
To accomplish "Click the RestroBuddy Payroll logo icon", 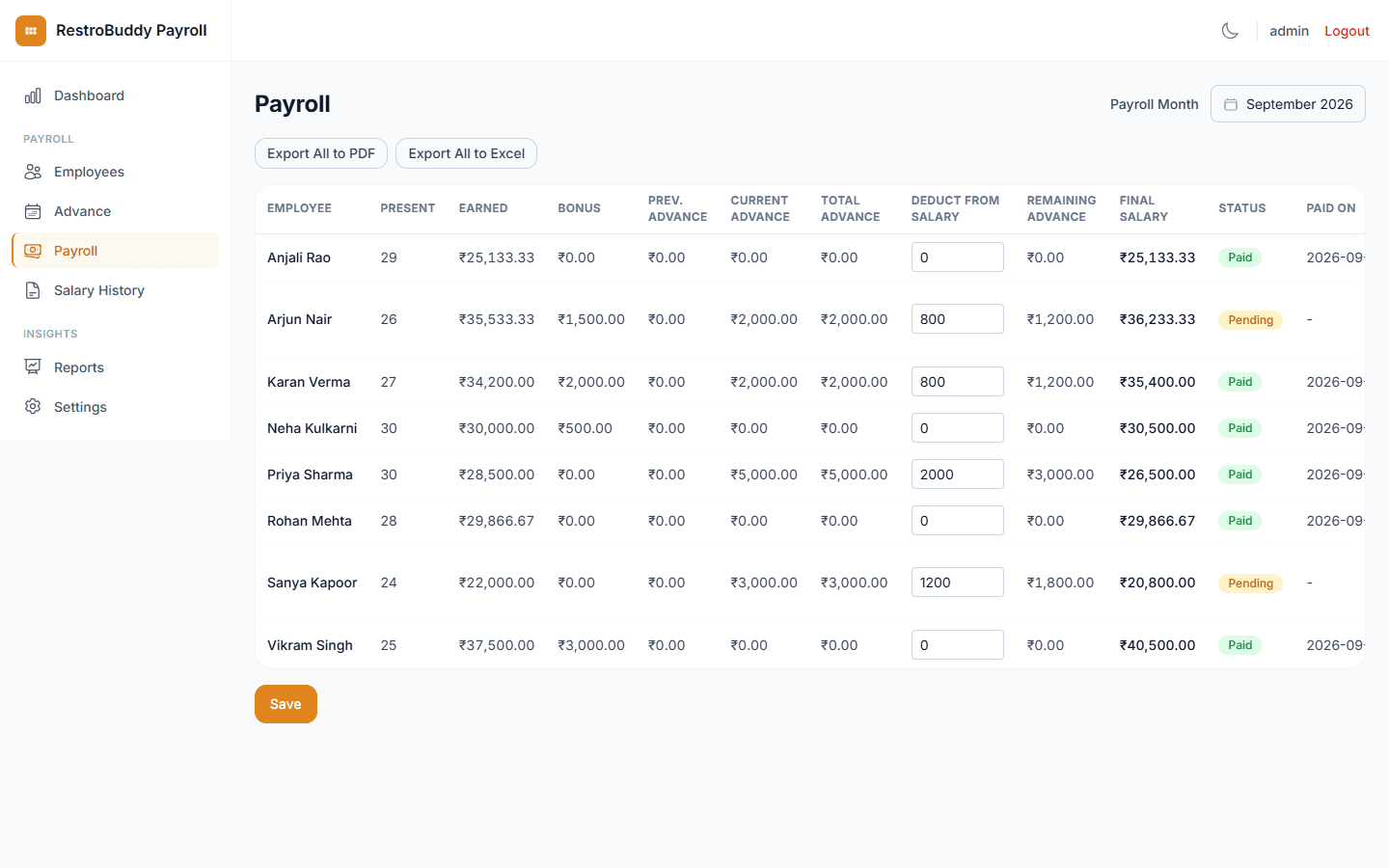I will click(31, 31).
